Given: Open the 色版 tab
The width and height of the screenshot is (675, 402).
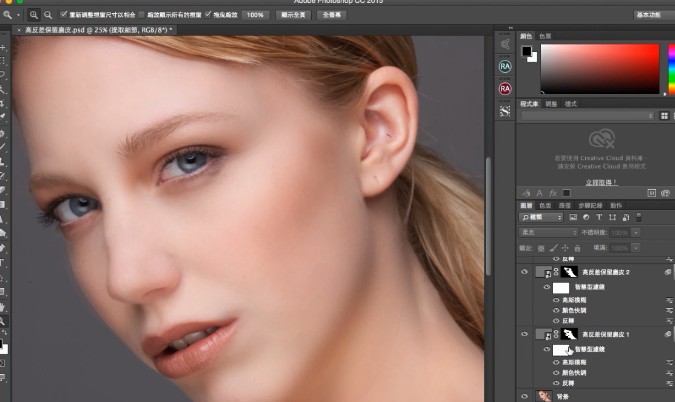Looking at the screenshot, I should click(545, 205).
